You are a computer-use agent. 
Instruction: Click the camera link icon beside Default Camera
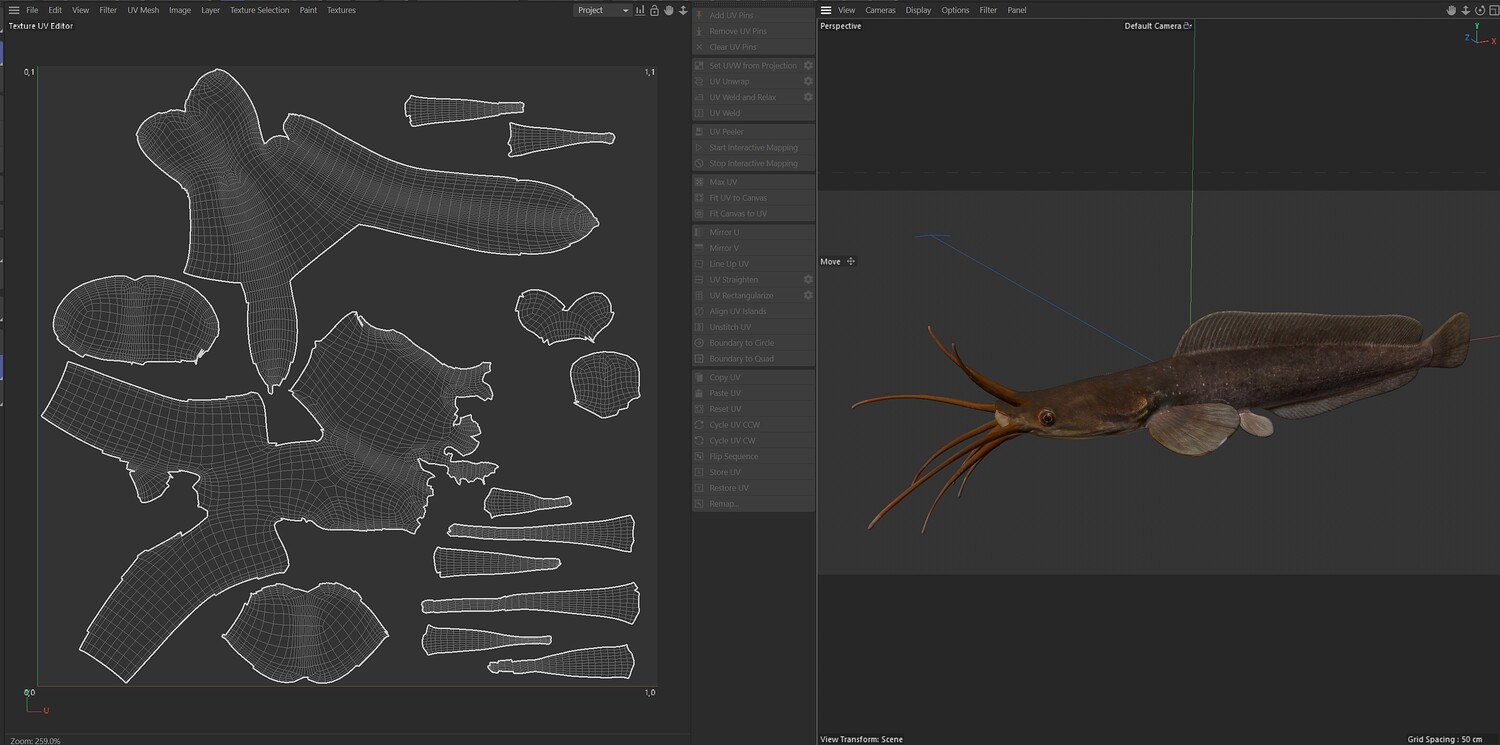pyautogui.click(x=1187, y=26)
